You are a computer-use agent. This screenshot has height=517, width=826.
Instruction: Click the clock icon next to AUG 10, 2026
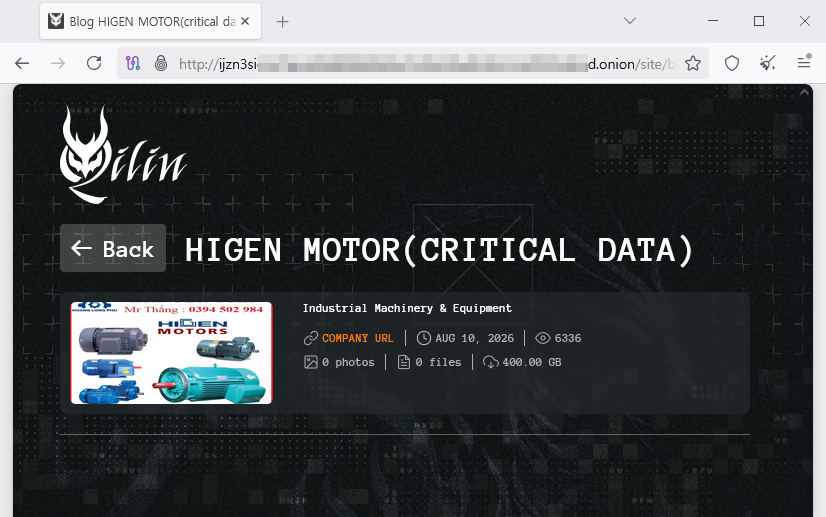click(424, 338)
